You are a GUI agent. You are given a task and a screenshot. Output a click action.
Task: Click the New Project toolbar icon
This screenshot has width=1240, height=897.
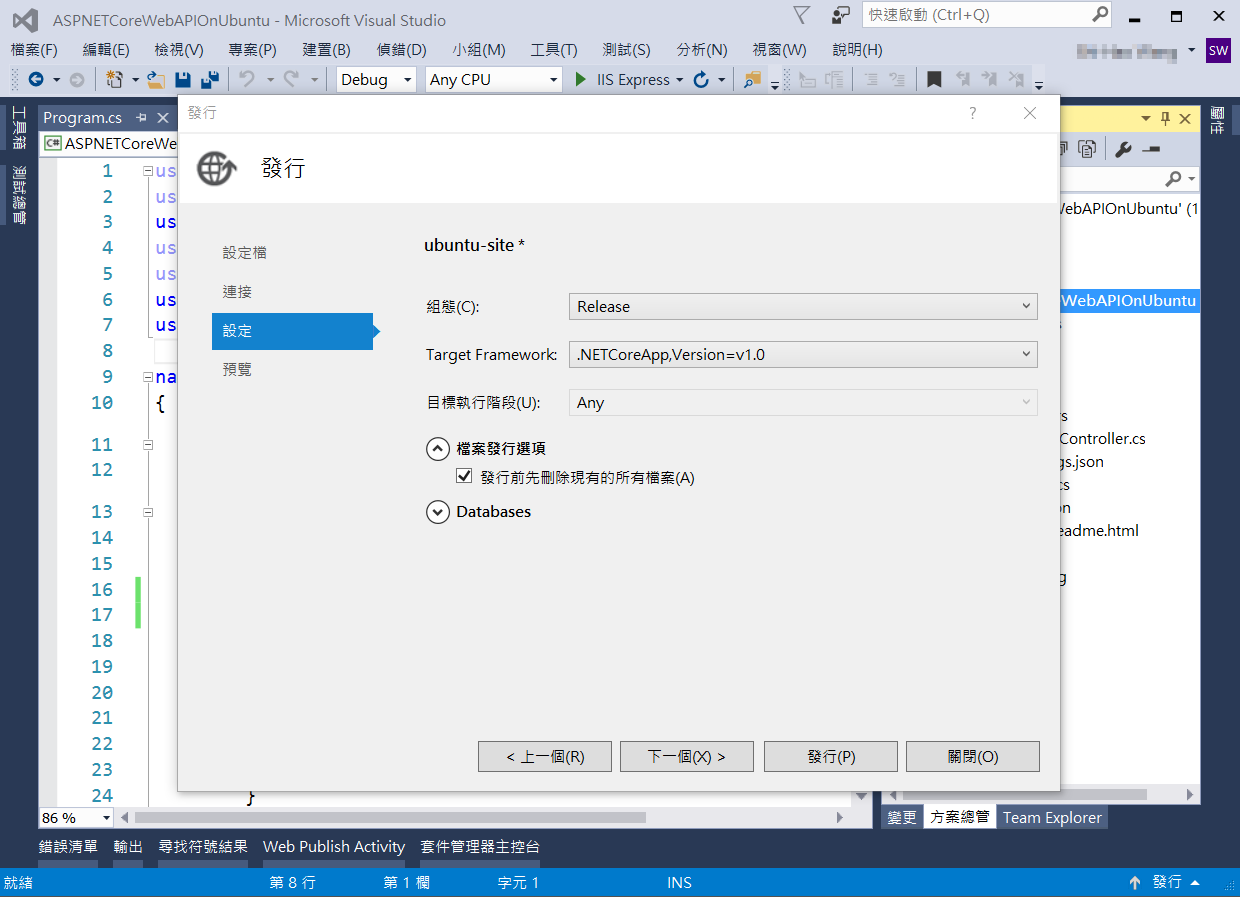point(115,79)
